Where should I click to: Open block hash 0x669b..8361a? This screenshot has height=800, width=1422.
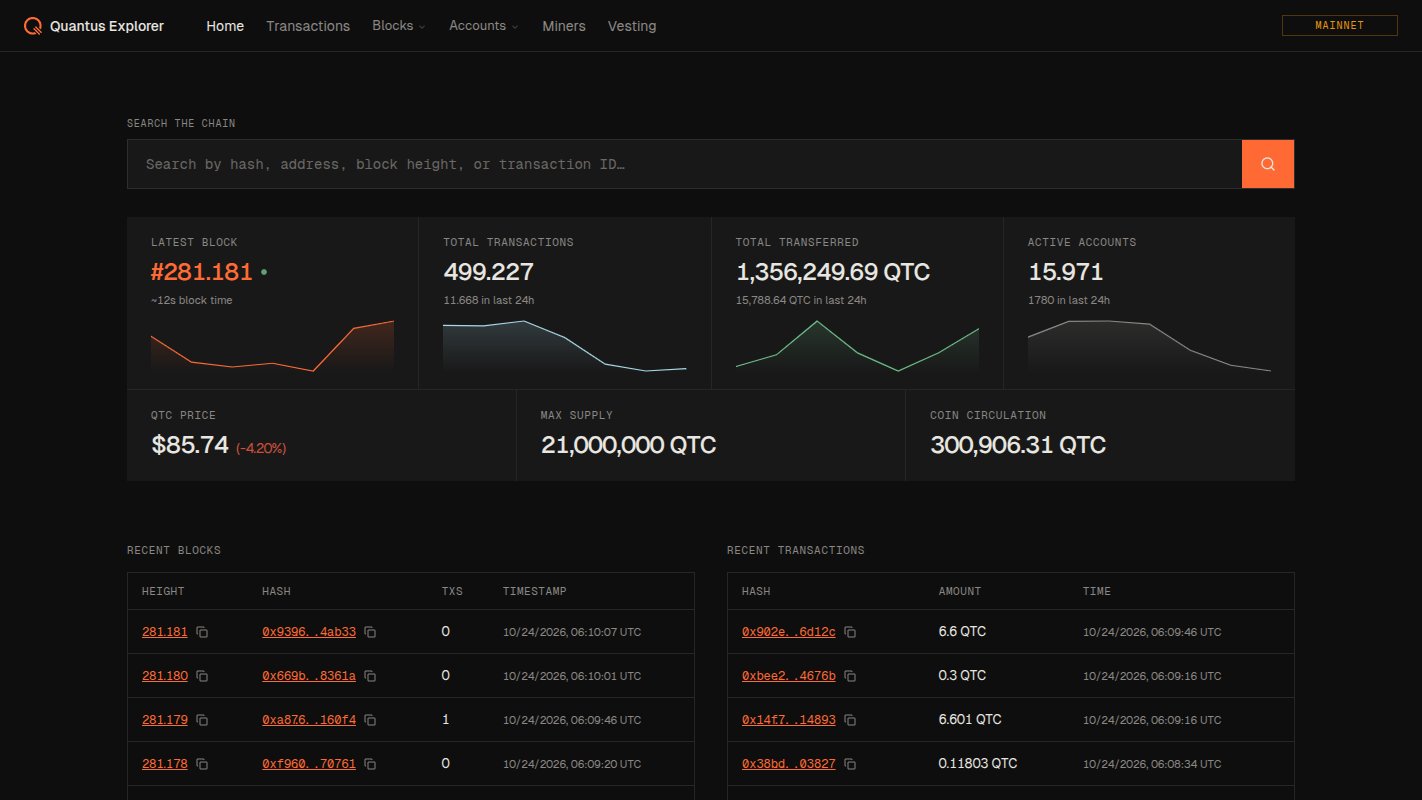(x=309, y=676)
